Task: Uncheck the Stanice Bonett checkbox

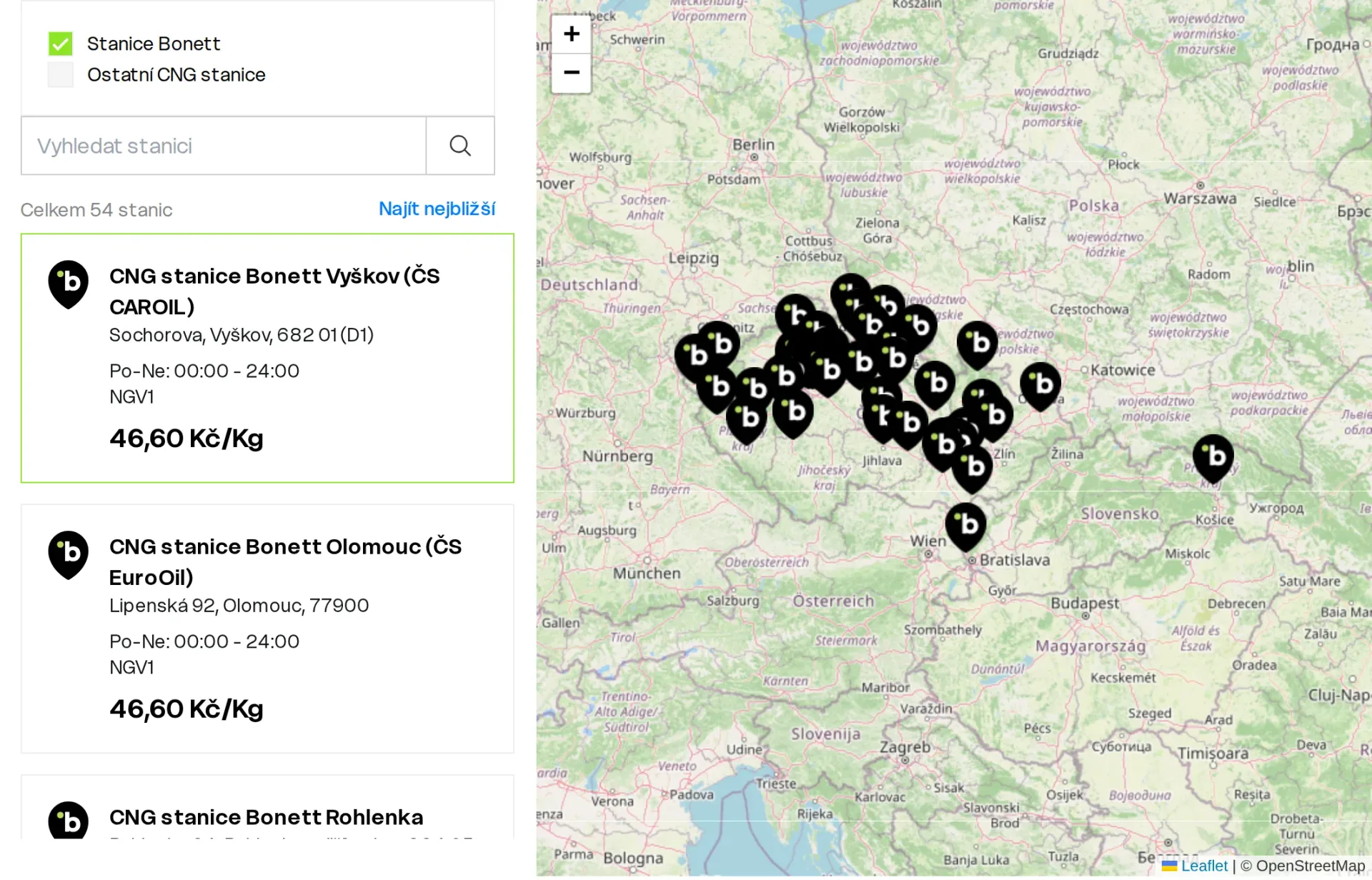Action: tap(61, 44)
